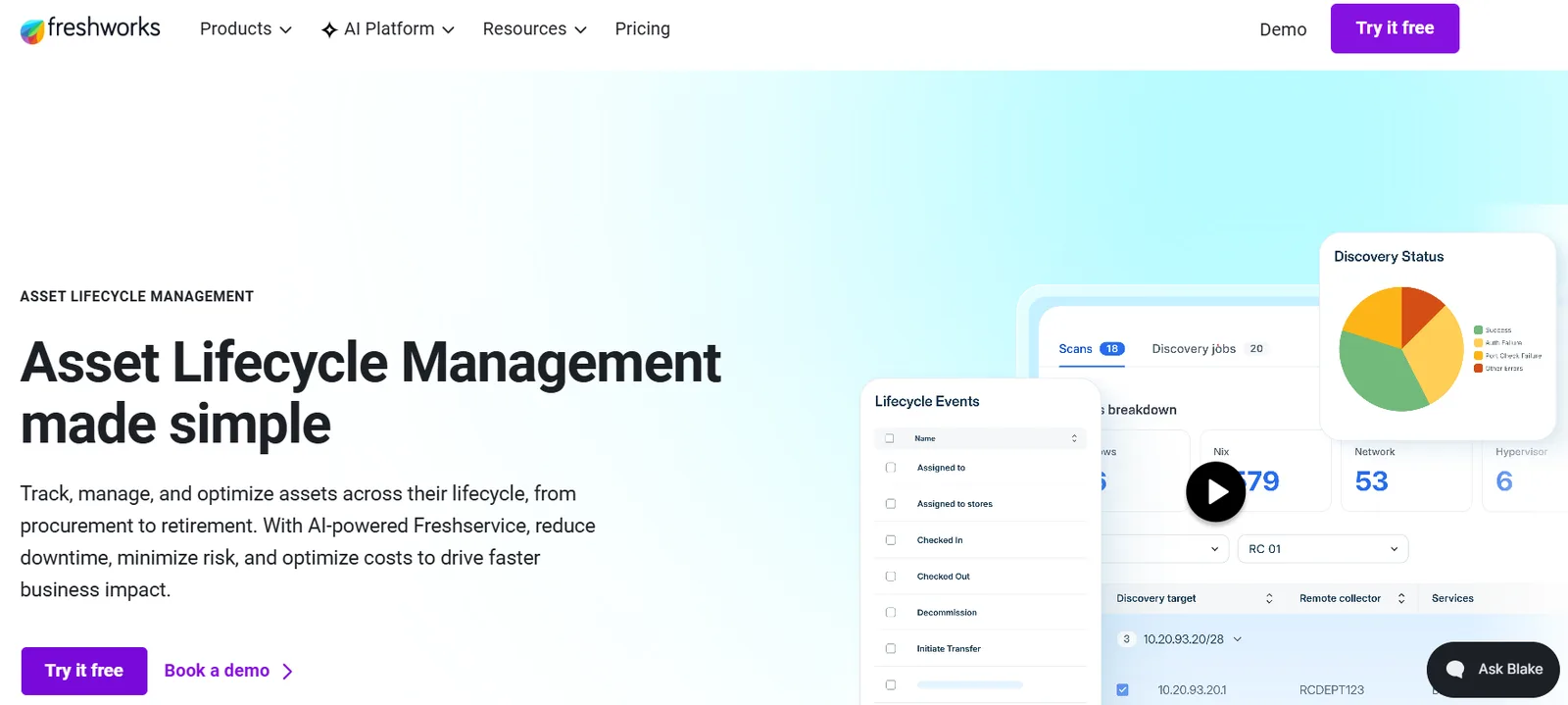Expand the AI Platform menu

388,29
